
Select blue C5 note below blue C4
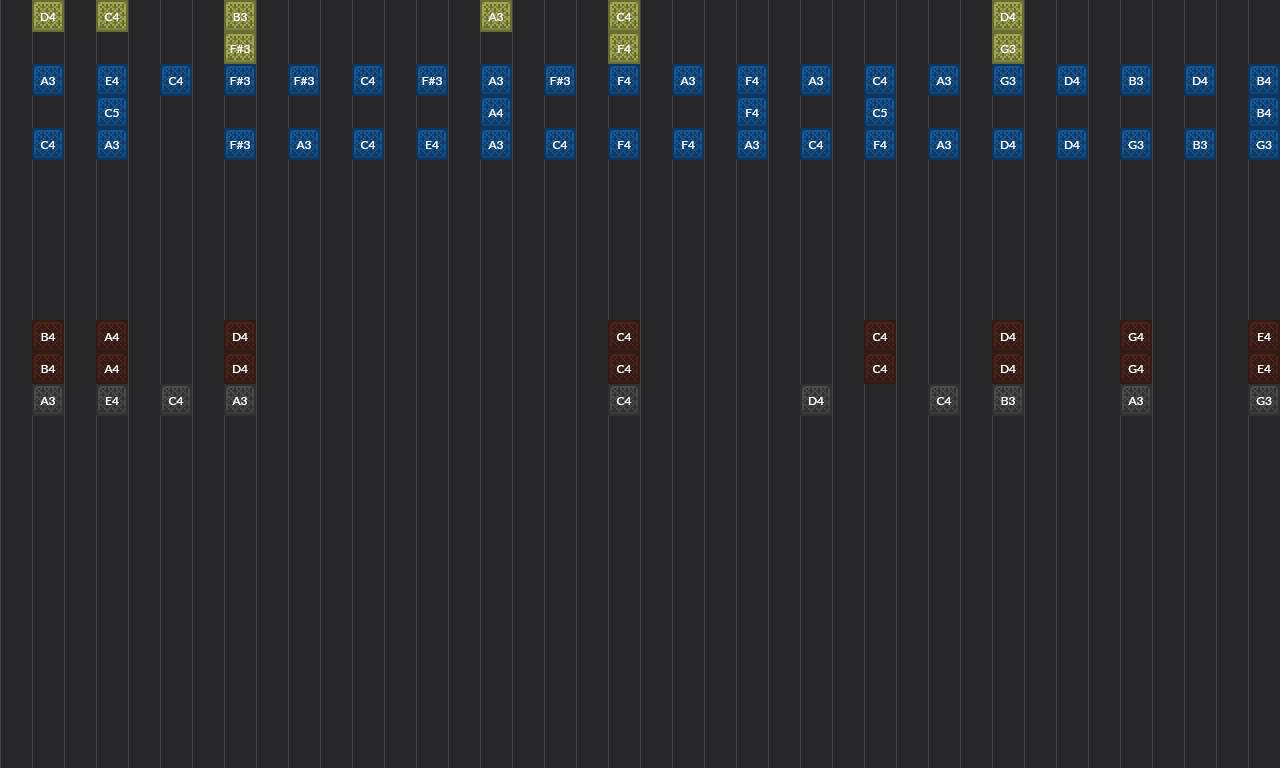[x=880, y=113]
